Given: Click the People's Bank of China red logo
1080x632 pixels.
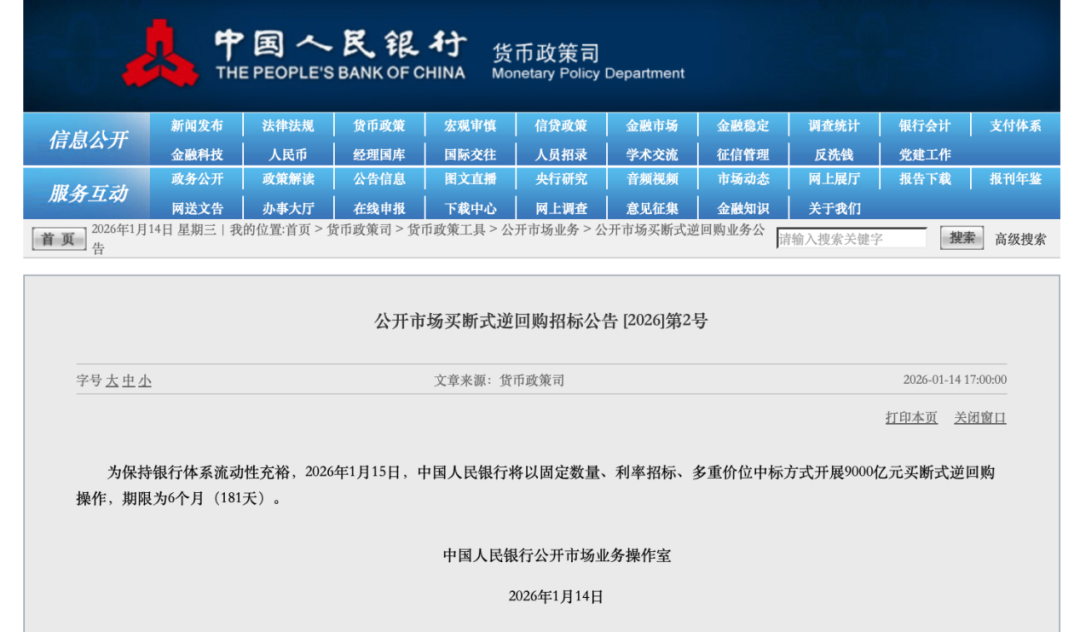Looking at the screenshot, I should (160, 52).
